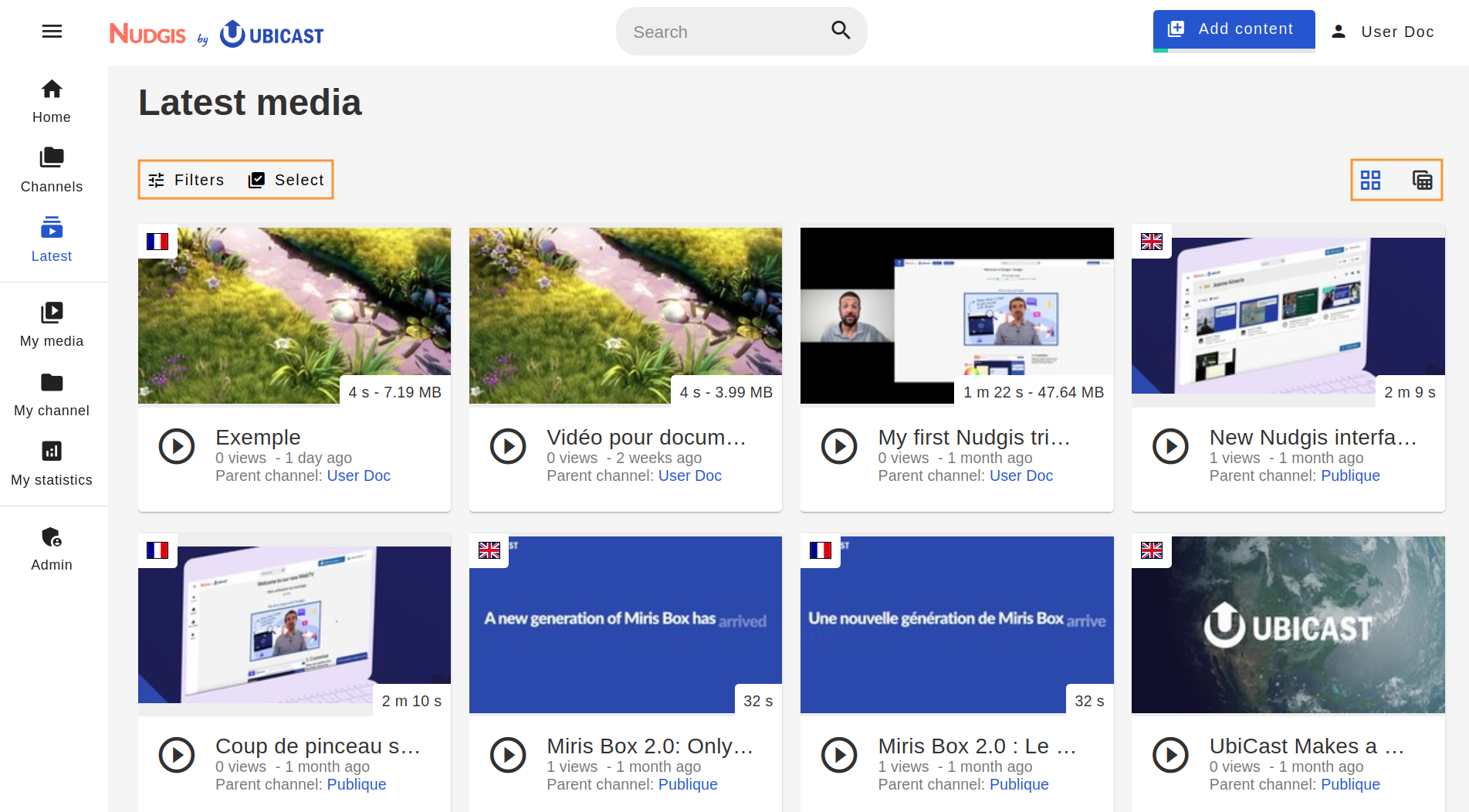Click New Nudgis interfa… title
Viewport: 1469px width, 812px height.
coord(1313,438)
